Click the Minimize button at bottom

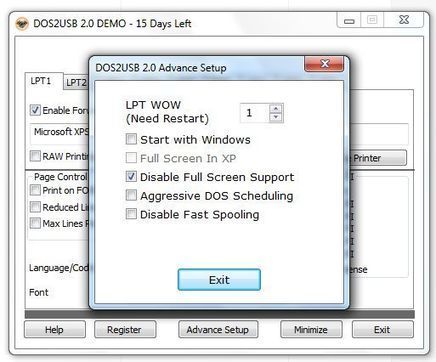(311, 330)
